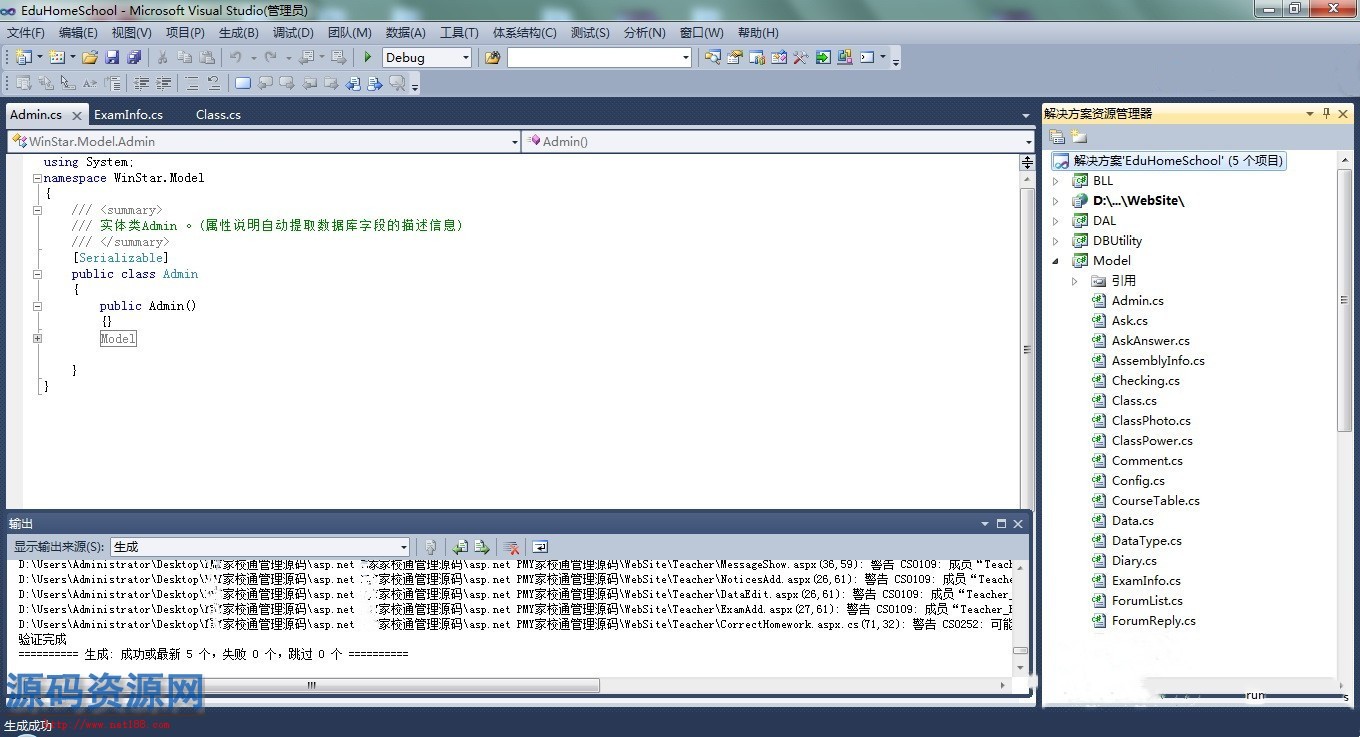The image size is (1360, 737).
Task: Open the Command Window toolbar icon
Action: 867,57
